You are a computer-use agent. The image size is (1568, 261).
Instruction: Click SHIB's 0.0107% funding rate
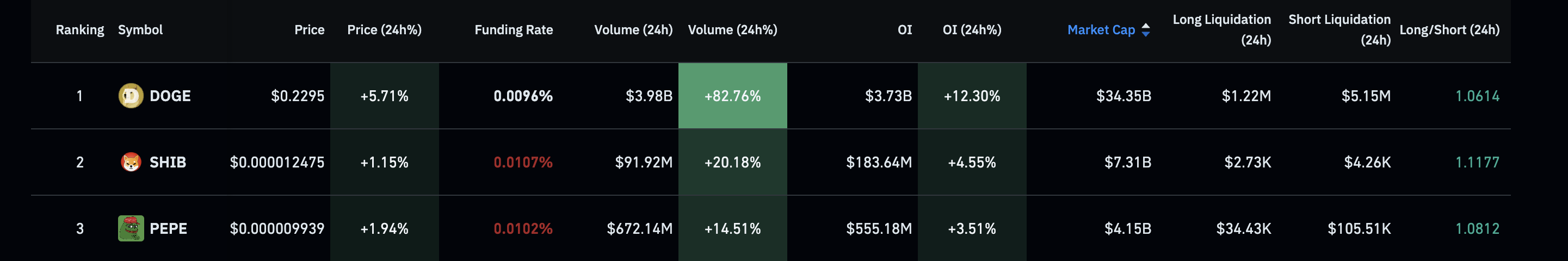pyautogui.click(x=523, y=163)
